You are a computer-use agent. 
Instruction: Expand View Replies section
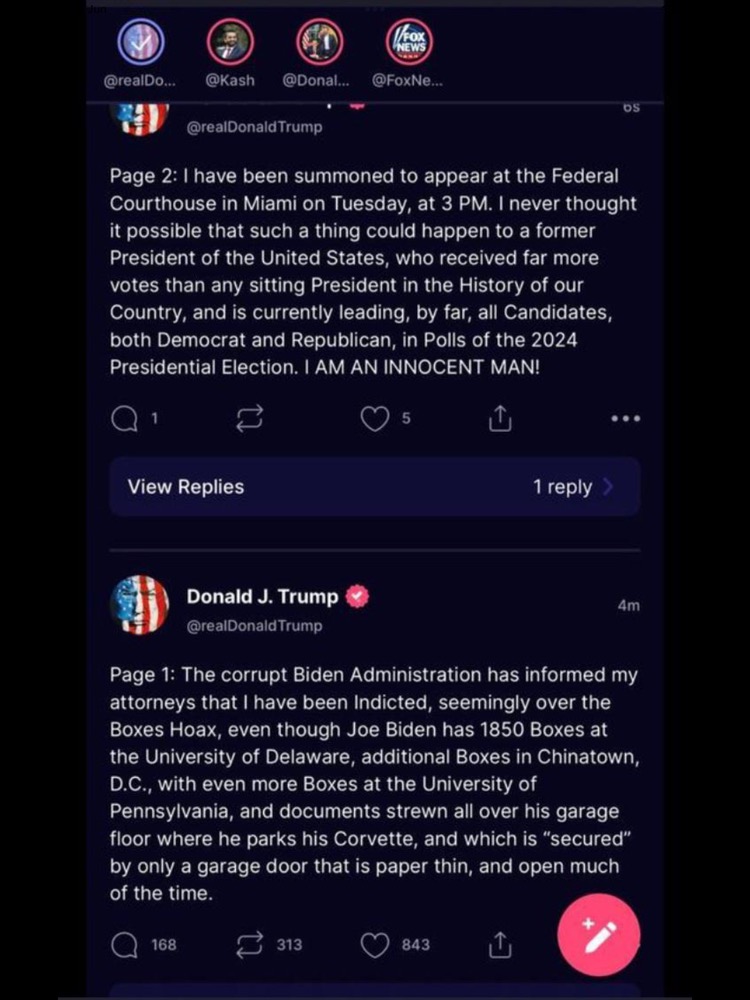186,487
